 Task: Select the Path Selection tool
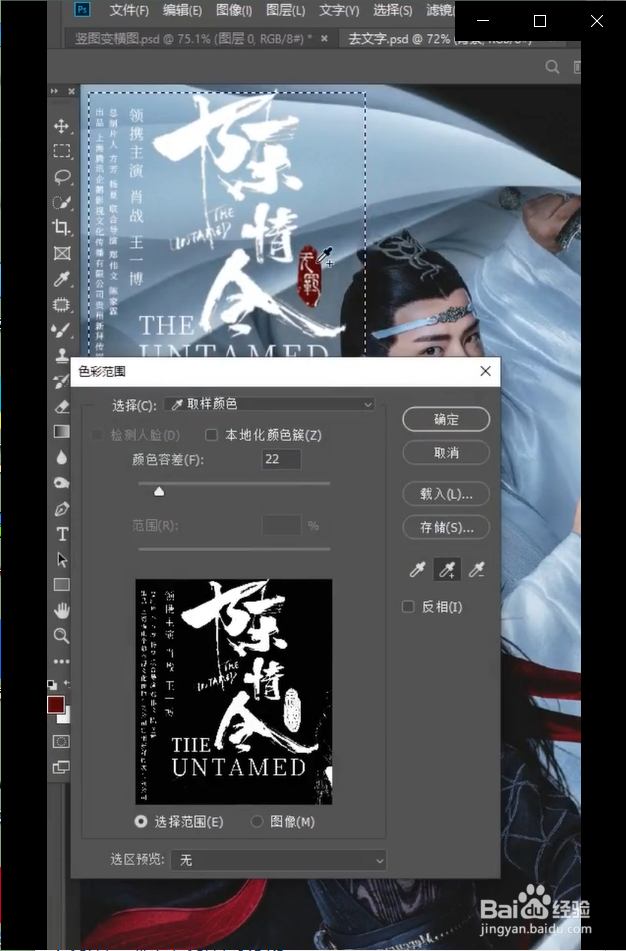[x=61, y=559]
